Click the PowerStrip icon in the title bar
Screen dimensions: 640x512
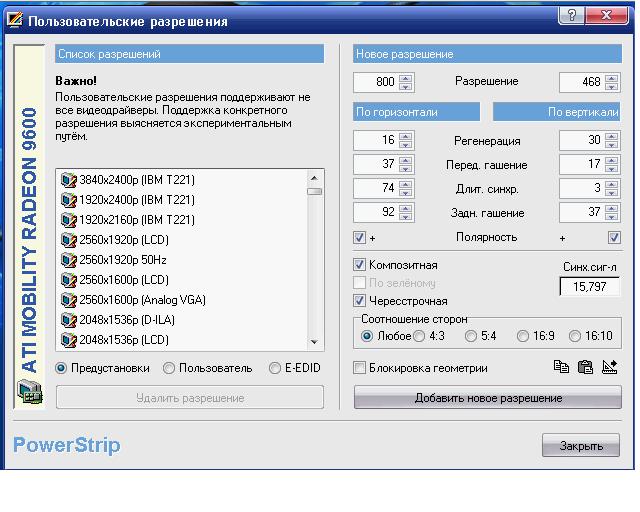pos(14,20)
